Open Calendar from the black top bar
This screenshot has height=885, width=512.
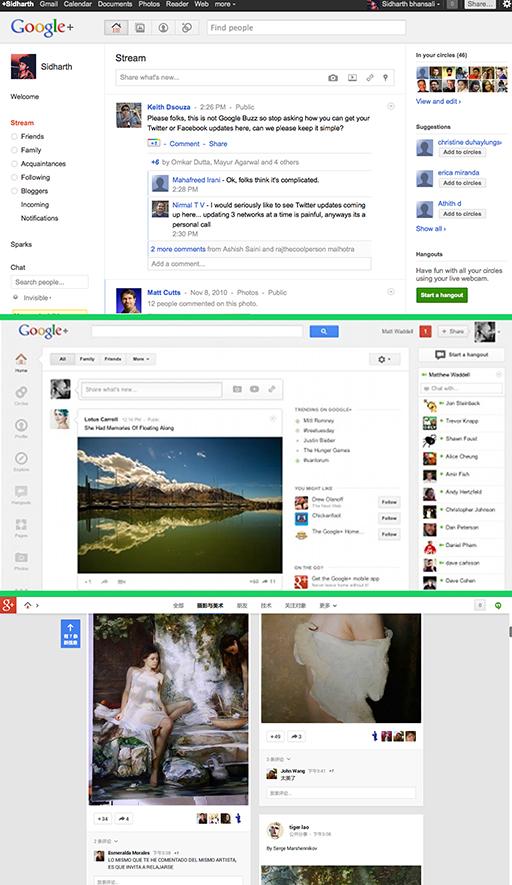pyautogui.click(x=78, y=4)
